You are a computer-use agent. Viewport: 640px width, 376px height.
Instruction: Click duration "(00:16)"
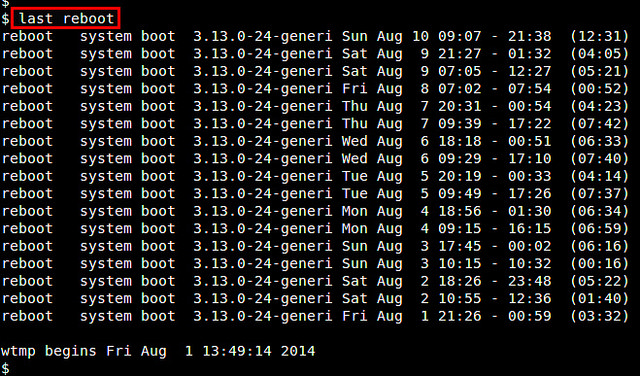599,264
